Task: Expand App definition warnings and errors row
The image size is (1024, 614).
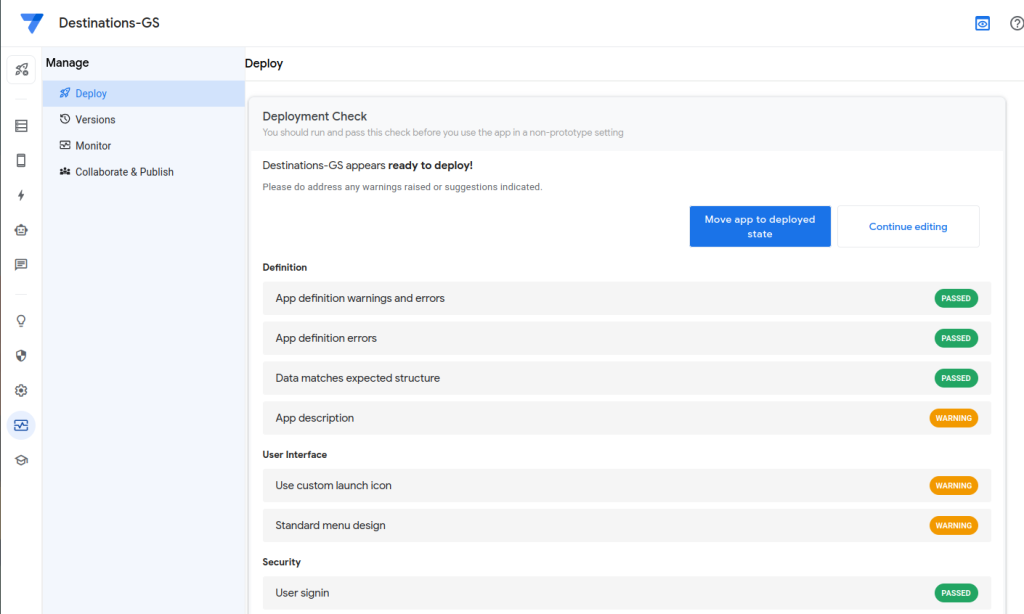Action: click(x=627, y=299)
